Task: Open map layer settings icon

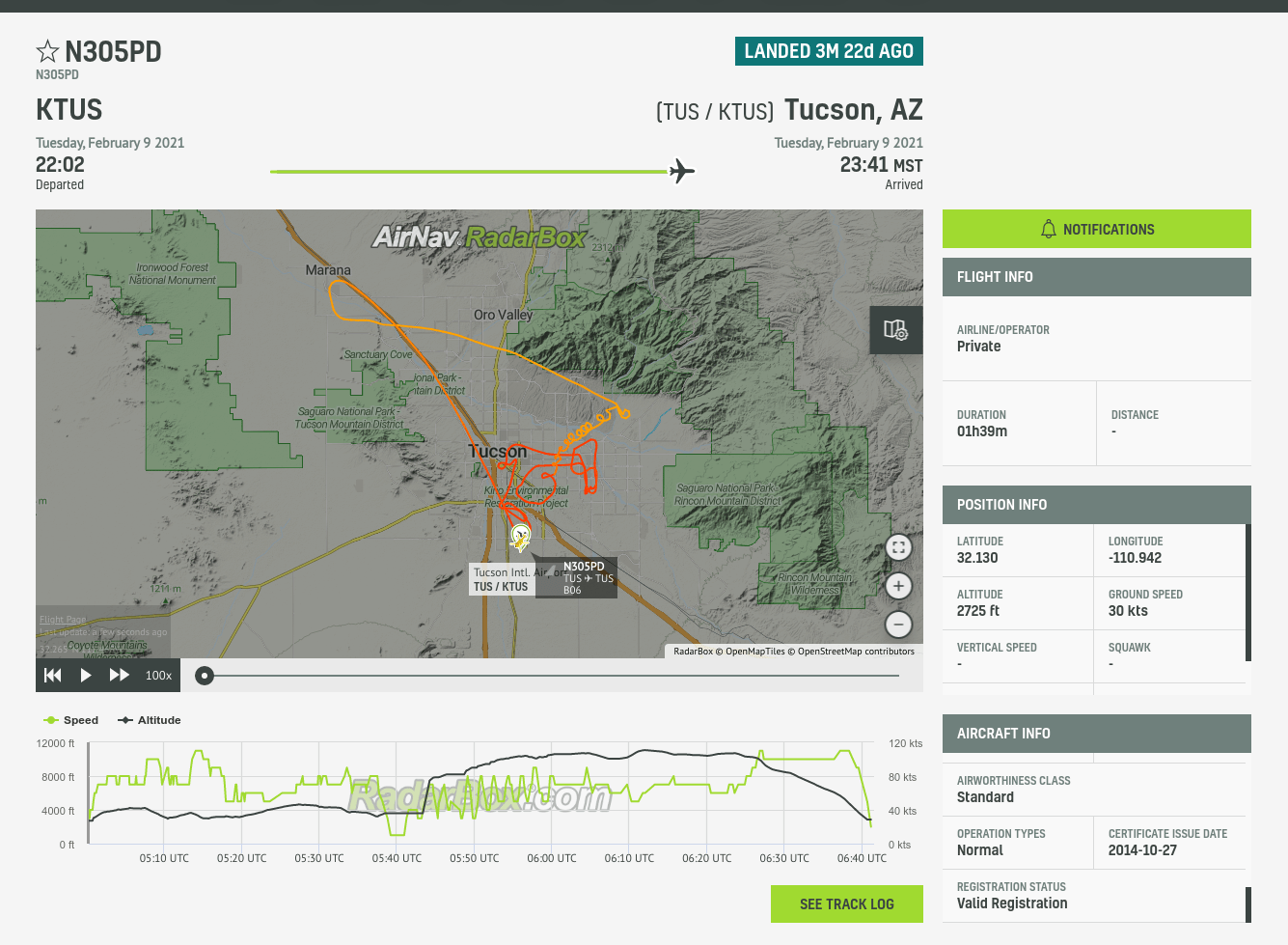Action: click(x=895, y=330)
